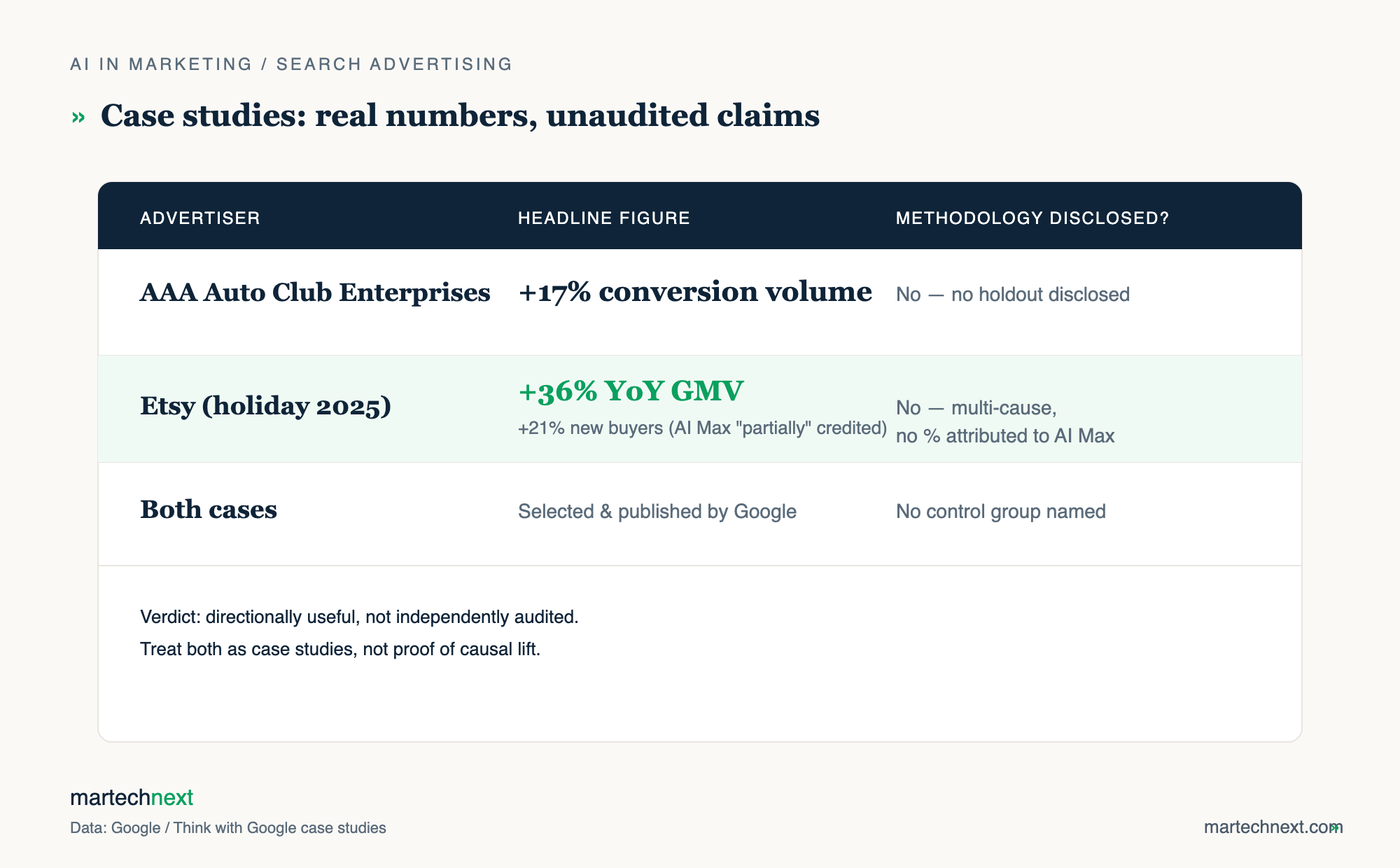Click the green +36% YoY GMV figure

[631, 391]
